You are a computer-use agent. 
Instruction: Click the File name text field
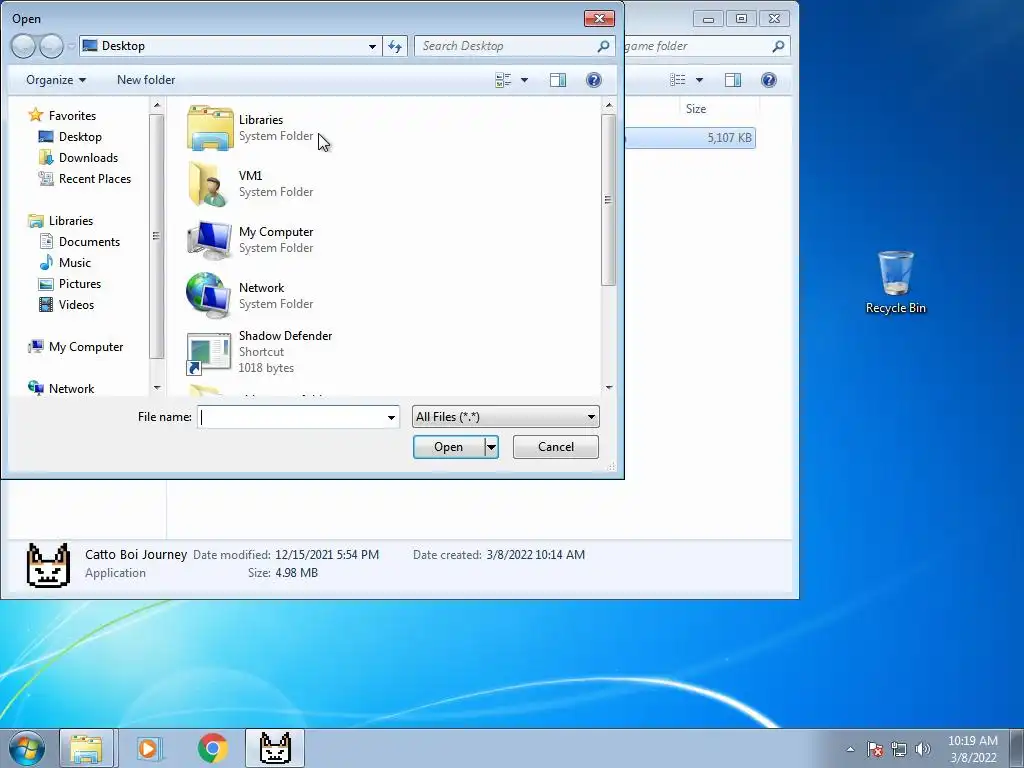(x=291, y=417)
